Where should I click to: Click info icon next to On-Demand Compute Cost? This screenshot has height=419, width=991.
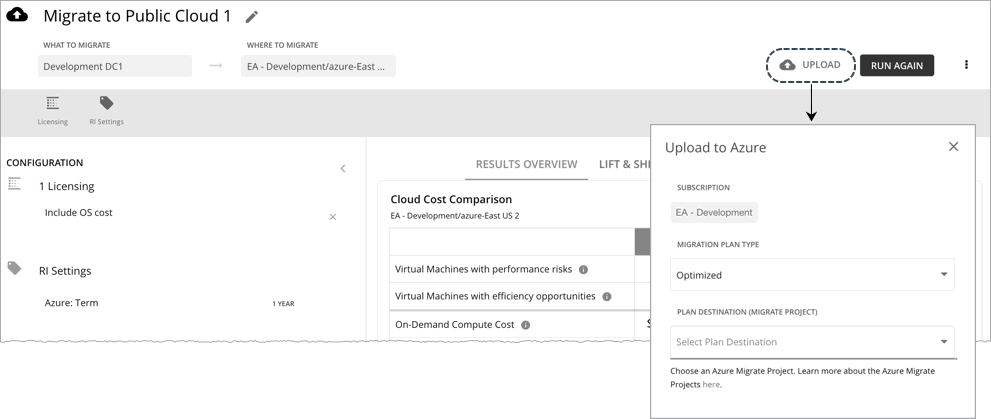525,325
